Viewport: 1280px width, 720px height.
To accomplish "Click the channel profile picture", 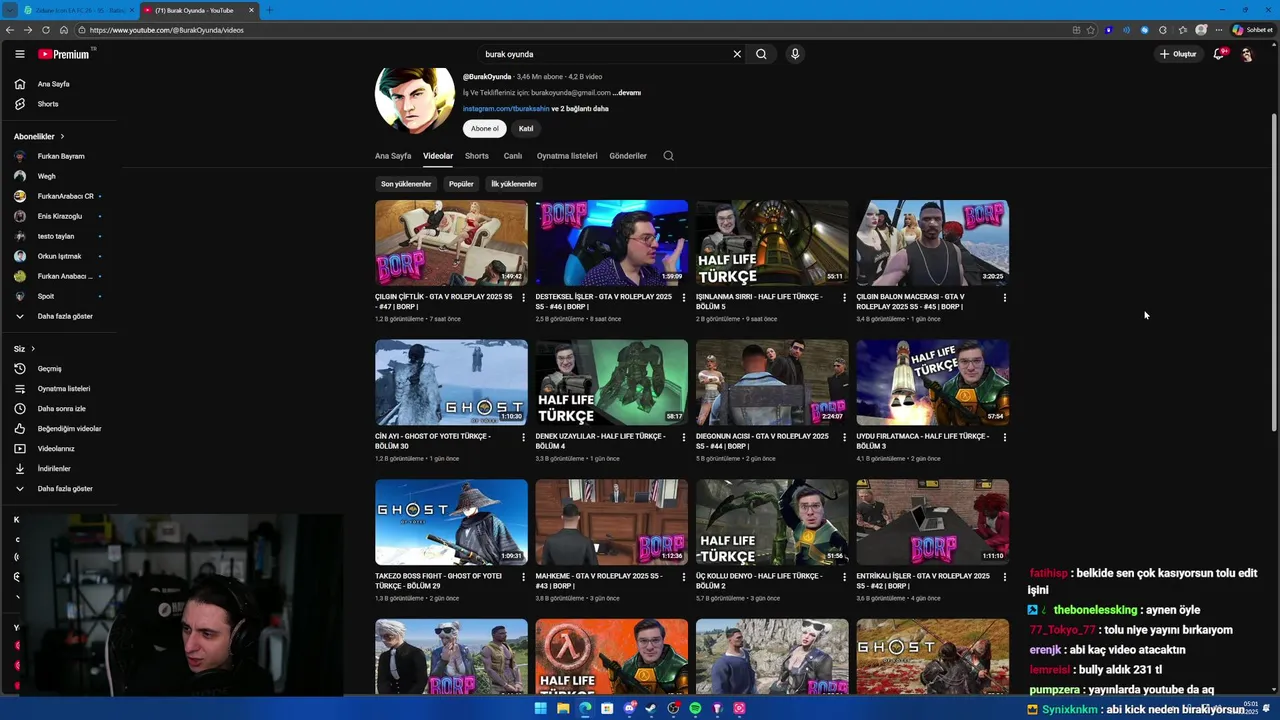I will 415,100.
